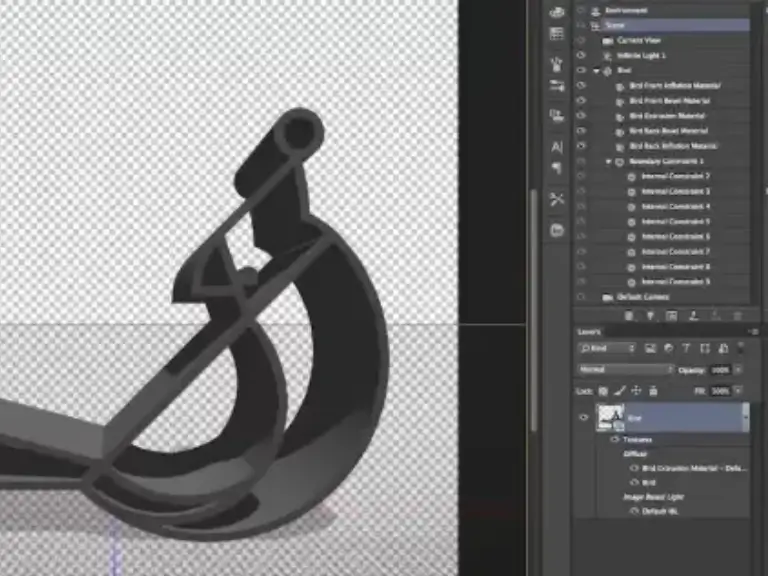The image size is (768, 576).
Task: Click the add new light icon
Action: pyautogui.click(x=650, y=315)
